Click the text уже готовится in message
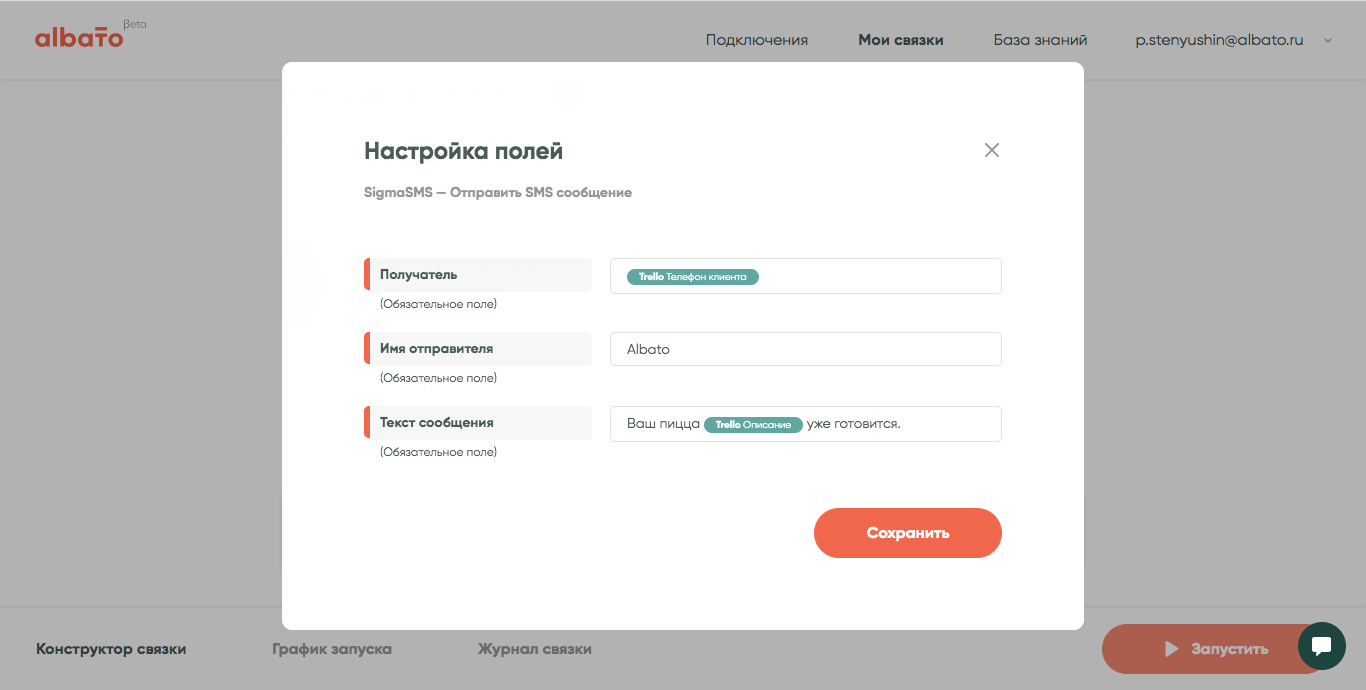 coord(854,424)
